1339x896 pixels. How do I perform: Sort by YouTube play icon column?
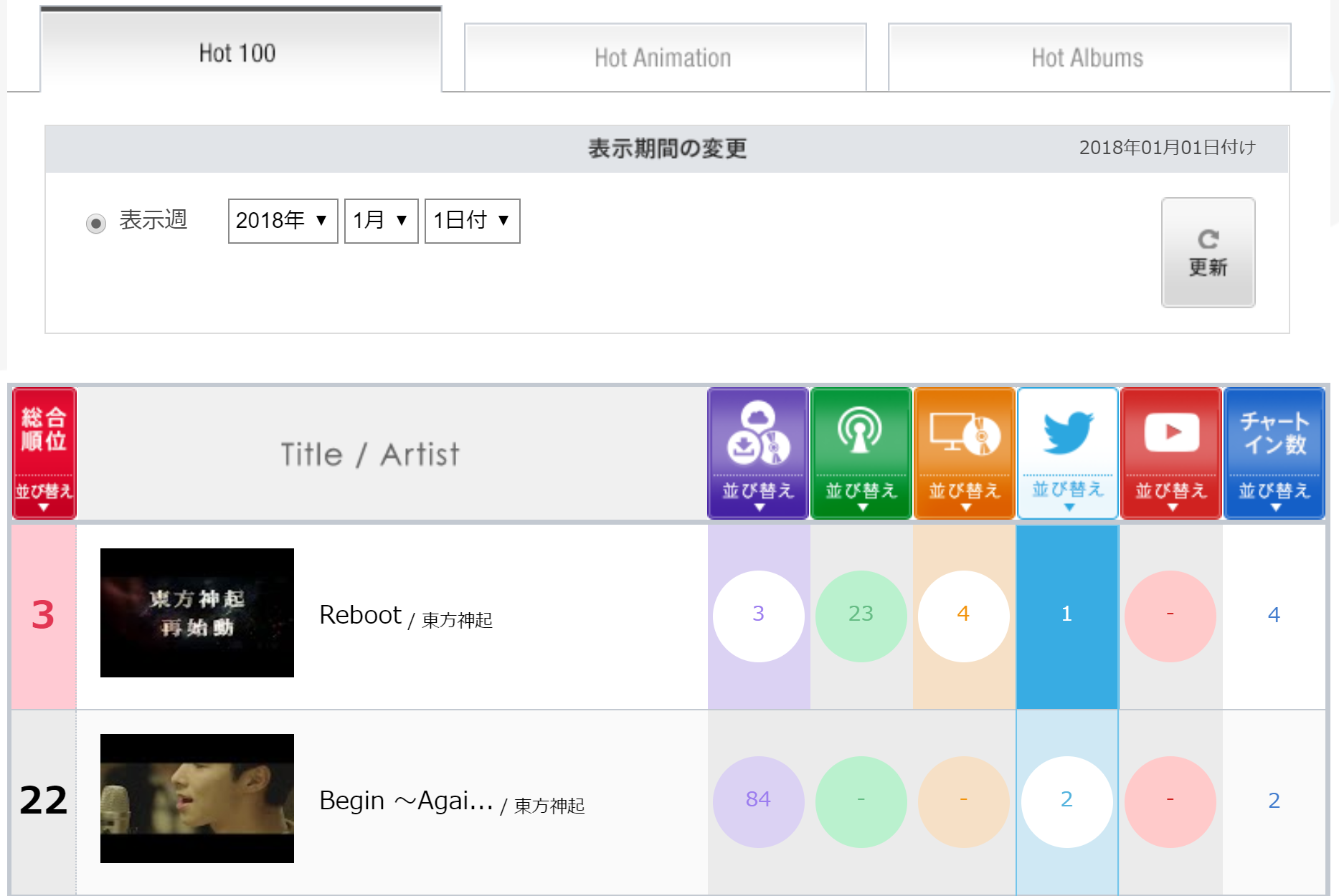tap(1170, 453)
